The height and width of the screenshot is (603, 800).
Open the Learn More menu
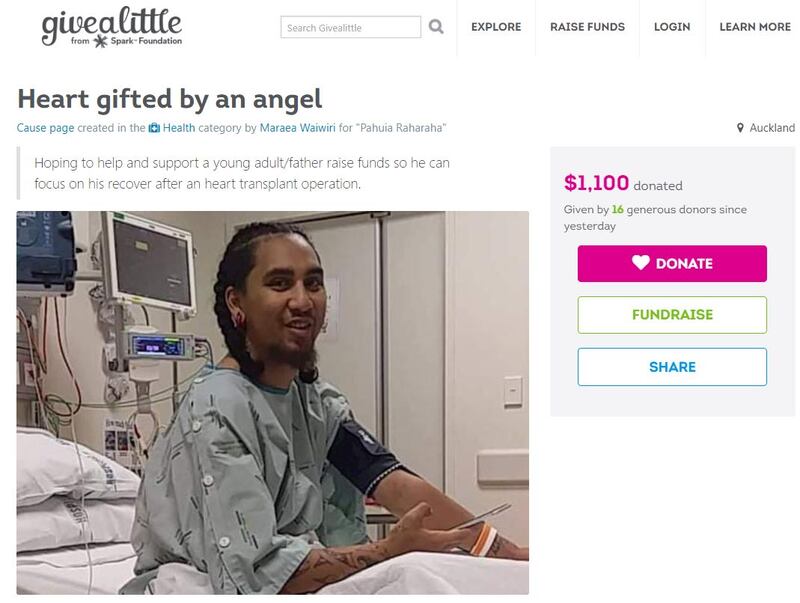tap(755, 27)
